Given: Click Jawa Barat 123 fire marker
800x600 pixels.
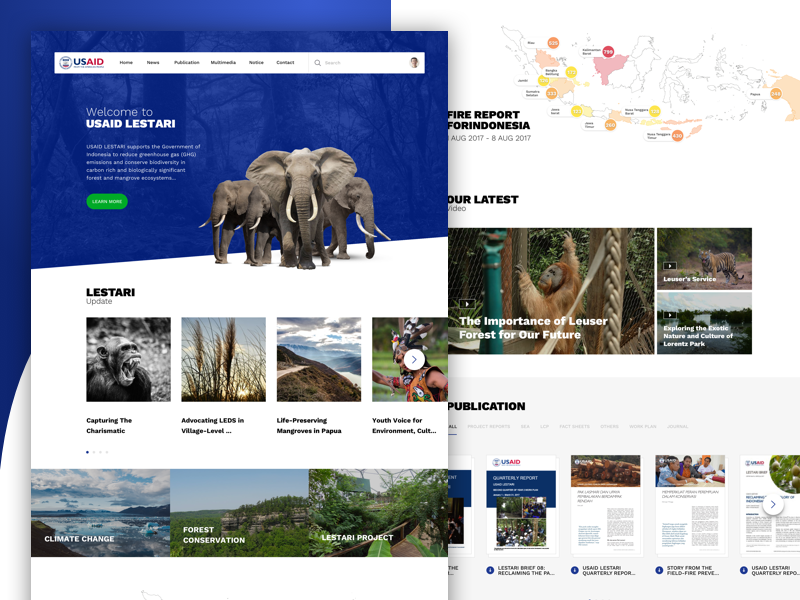Looking at the screenshot, I should point(577,111).
